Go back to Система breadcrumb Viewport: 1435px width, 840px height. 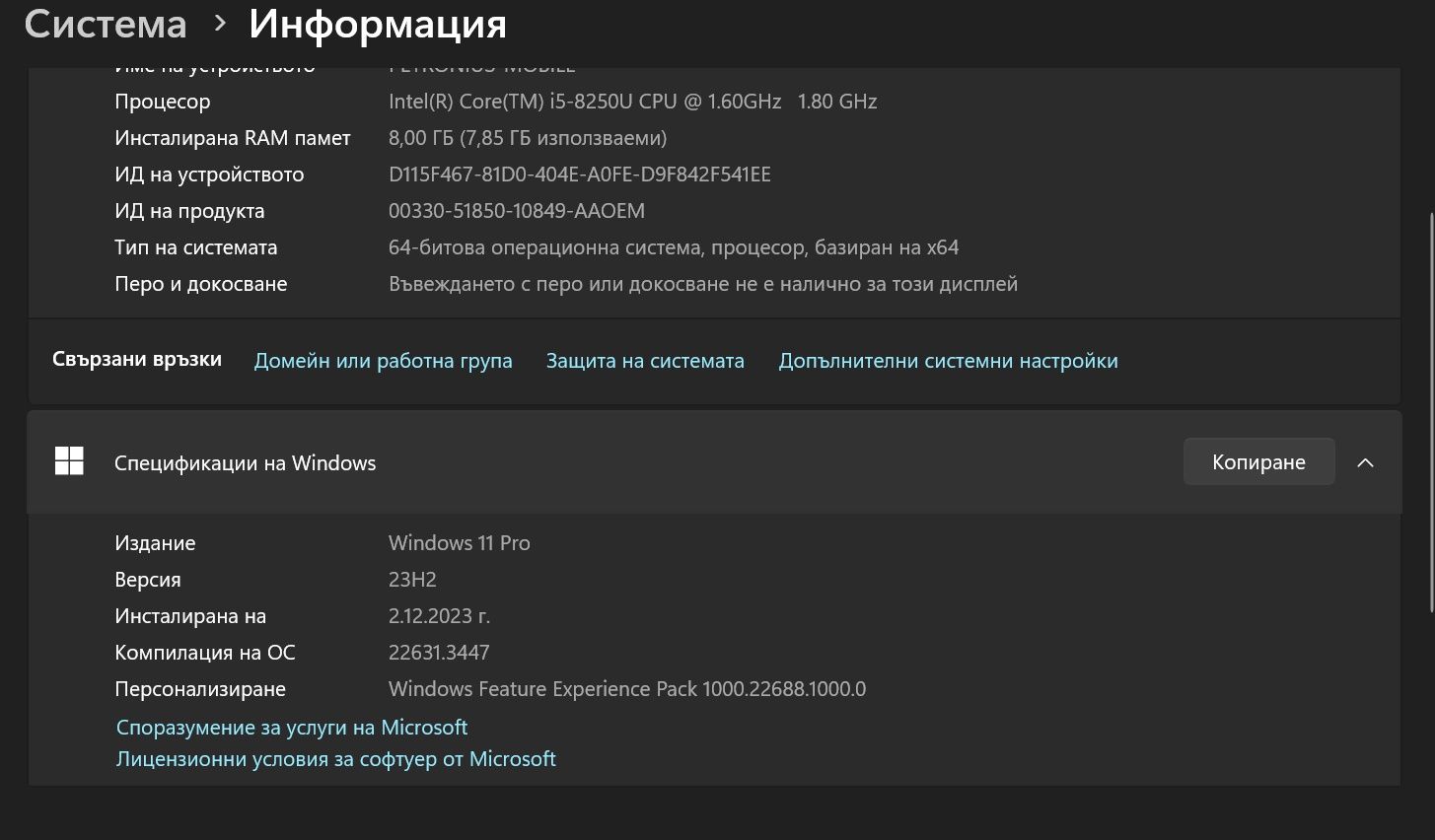click(105, 24)
